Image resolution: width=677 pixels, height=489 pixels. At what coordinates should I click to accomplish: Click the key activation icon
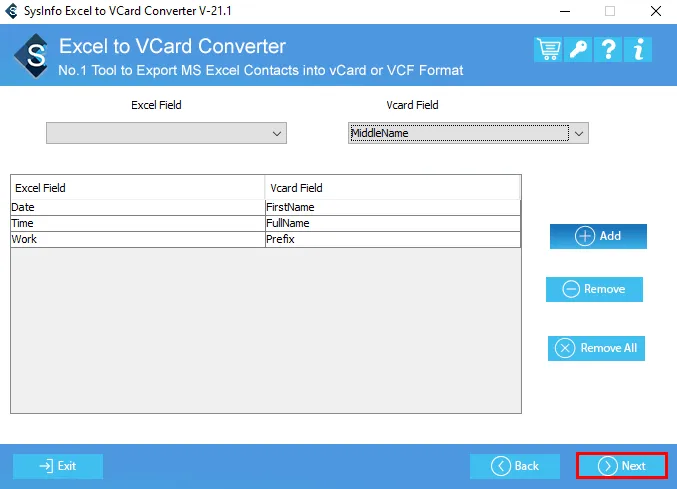pyautogui.click(x=578, y=50)
